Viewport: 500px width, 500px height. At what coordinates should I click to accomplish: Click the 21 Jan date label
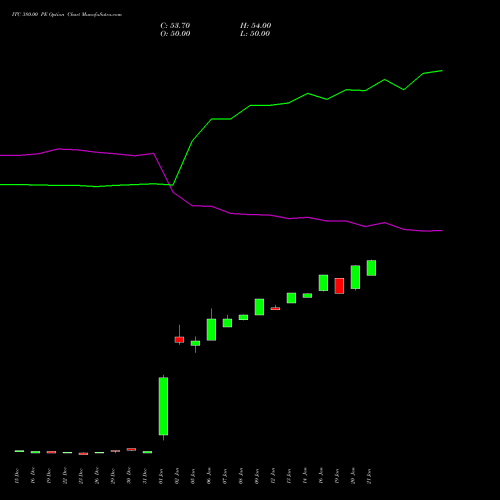point(369,476)
